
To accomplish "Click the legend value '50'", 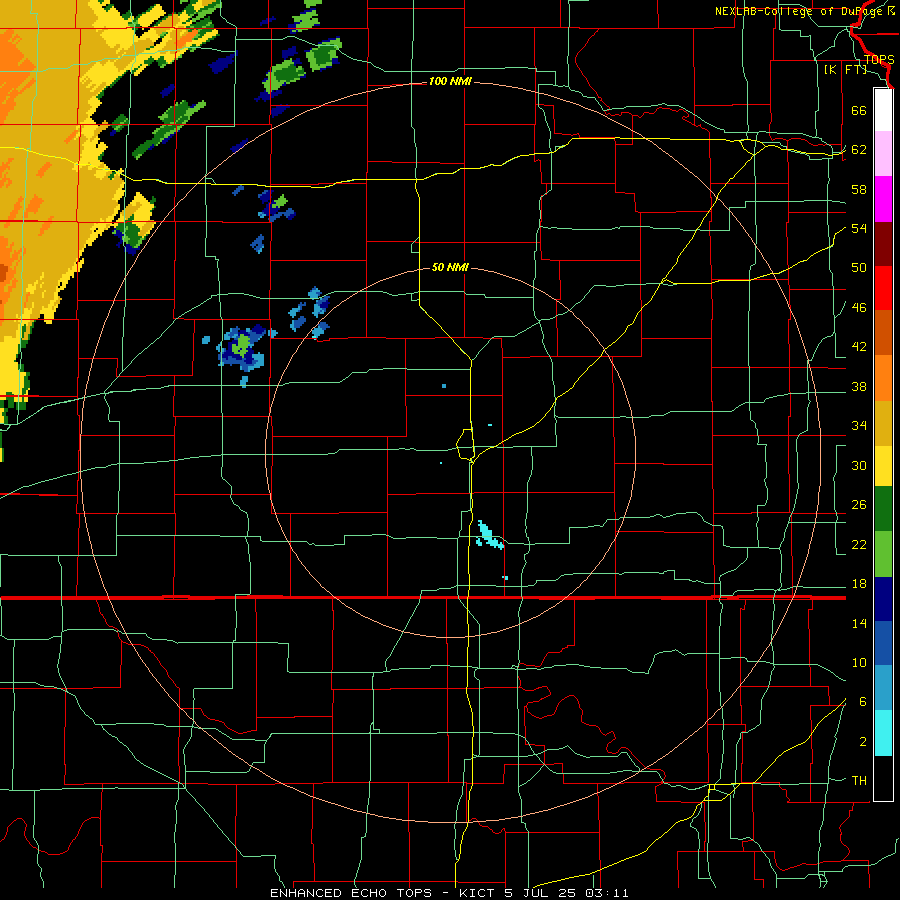I will tap(859, 268).
